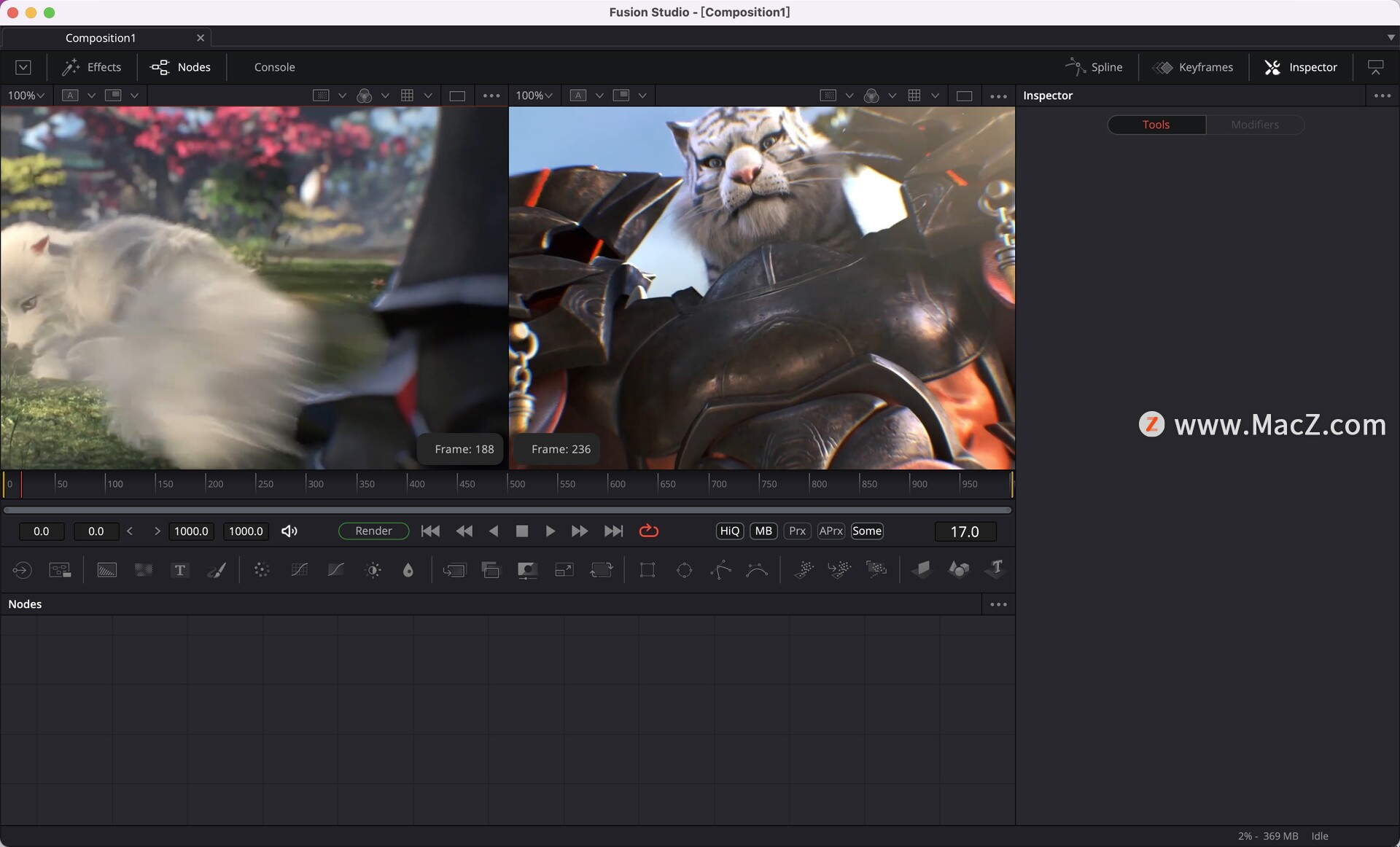Viewport: 1400px width, 847px height.
Task: Add a Text3D node
Action: (995, 570)
